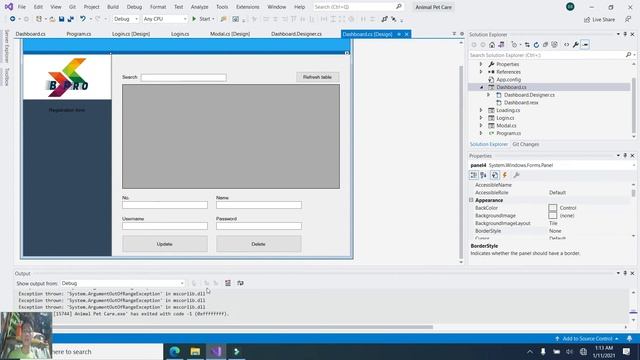The width and height of the screenshot is (640, 360).
Task: Open the Windows notification center icon
Action: [626, 351]
